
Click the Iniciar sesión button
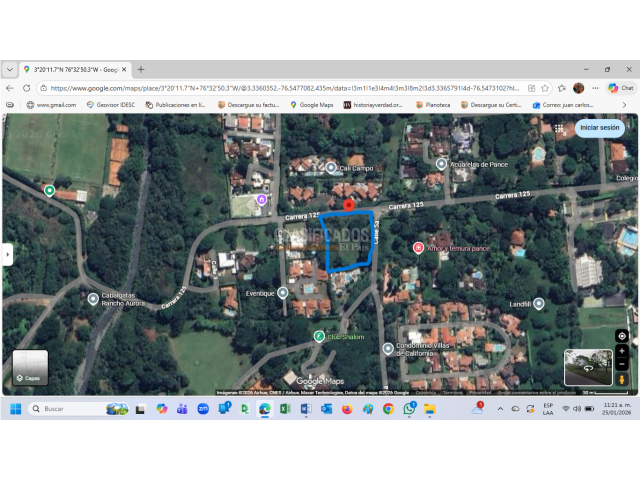pyautogui.click(x=600, y=128)
